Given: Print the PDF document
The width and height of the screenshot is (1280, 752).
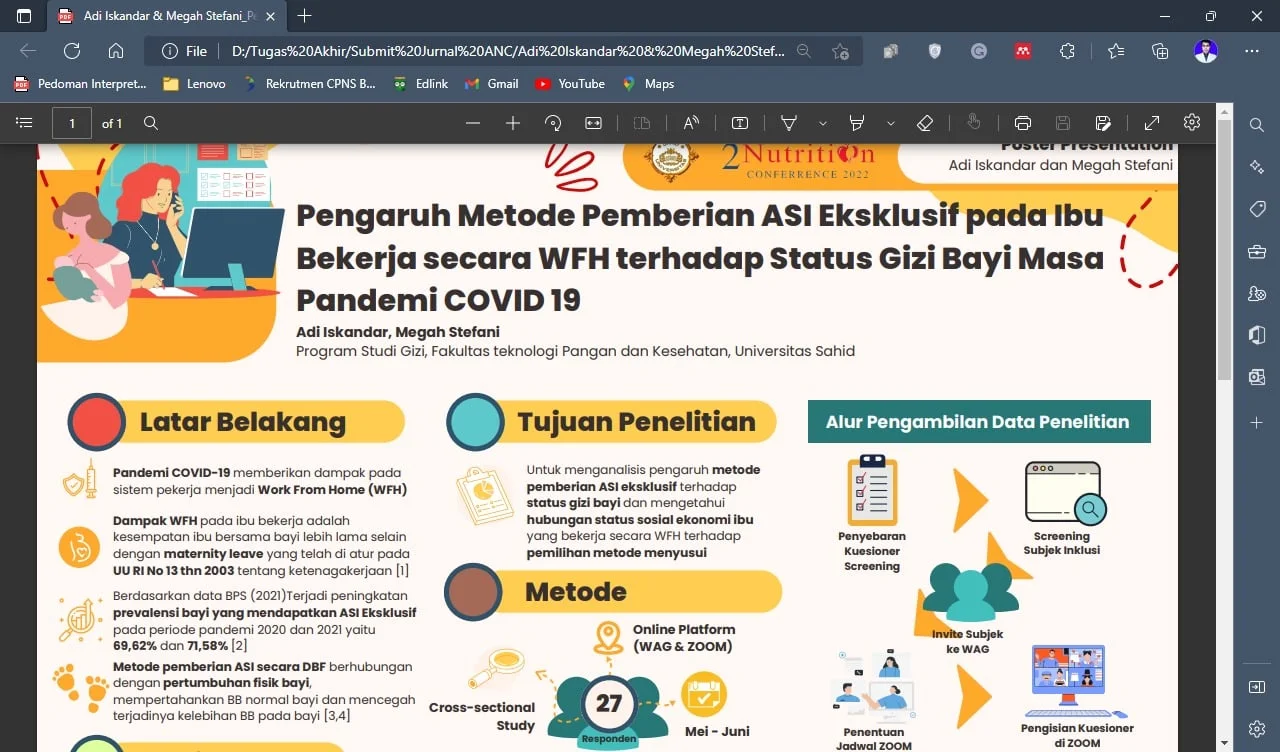Looking at the screenshot, I should (x=1023, y=123).
